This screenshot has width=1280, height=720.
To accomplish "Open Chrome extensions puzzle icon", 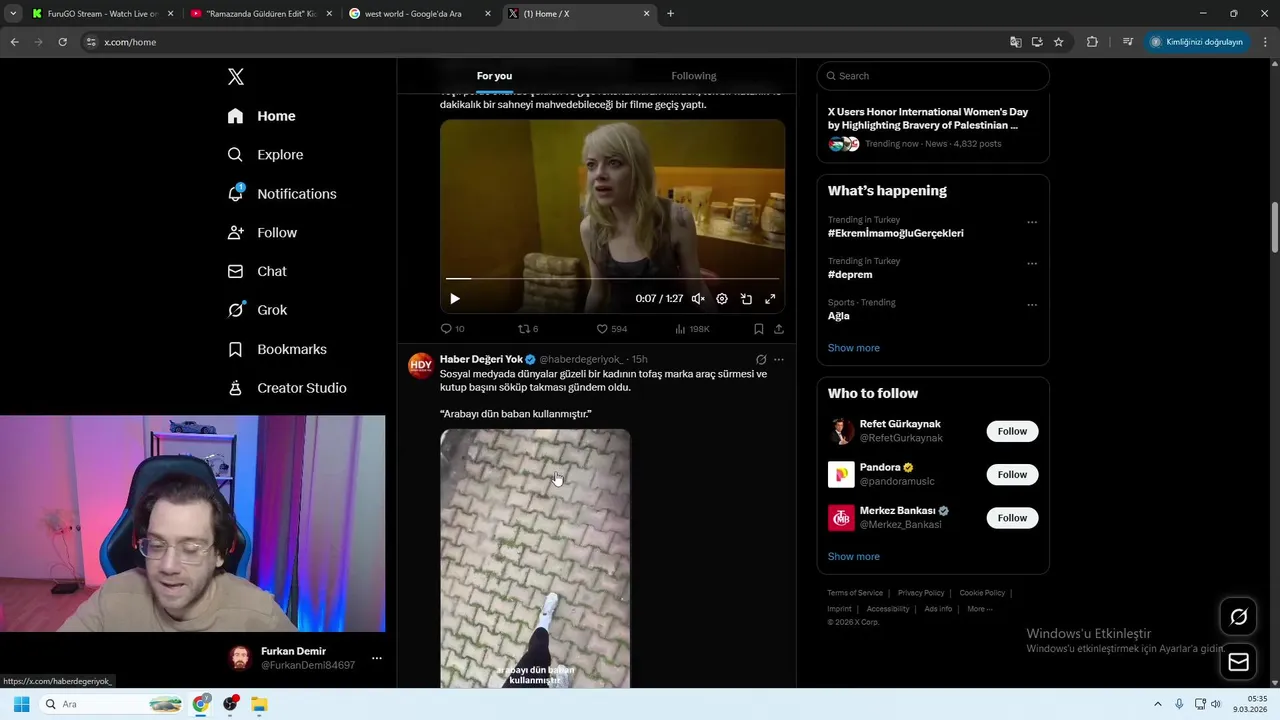I will click(1092, 42).
